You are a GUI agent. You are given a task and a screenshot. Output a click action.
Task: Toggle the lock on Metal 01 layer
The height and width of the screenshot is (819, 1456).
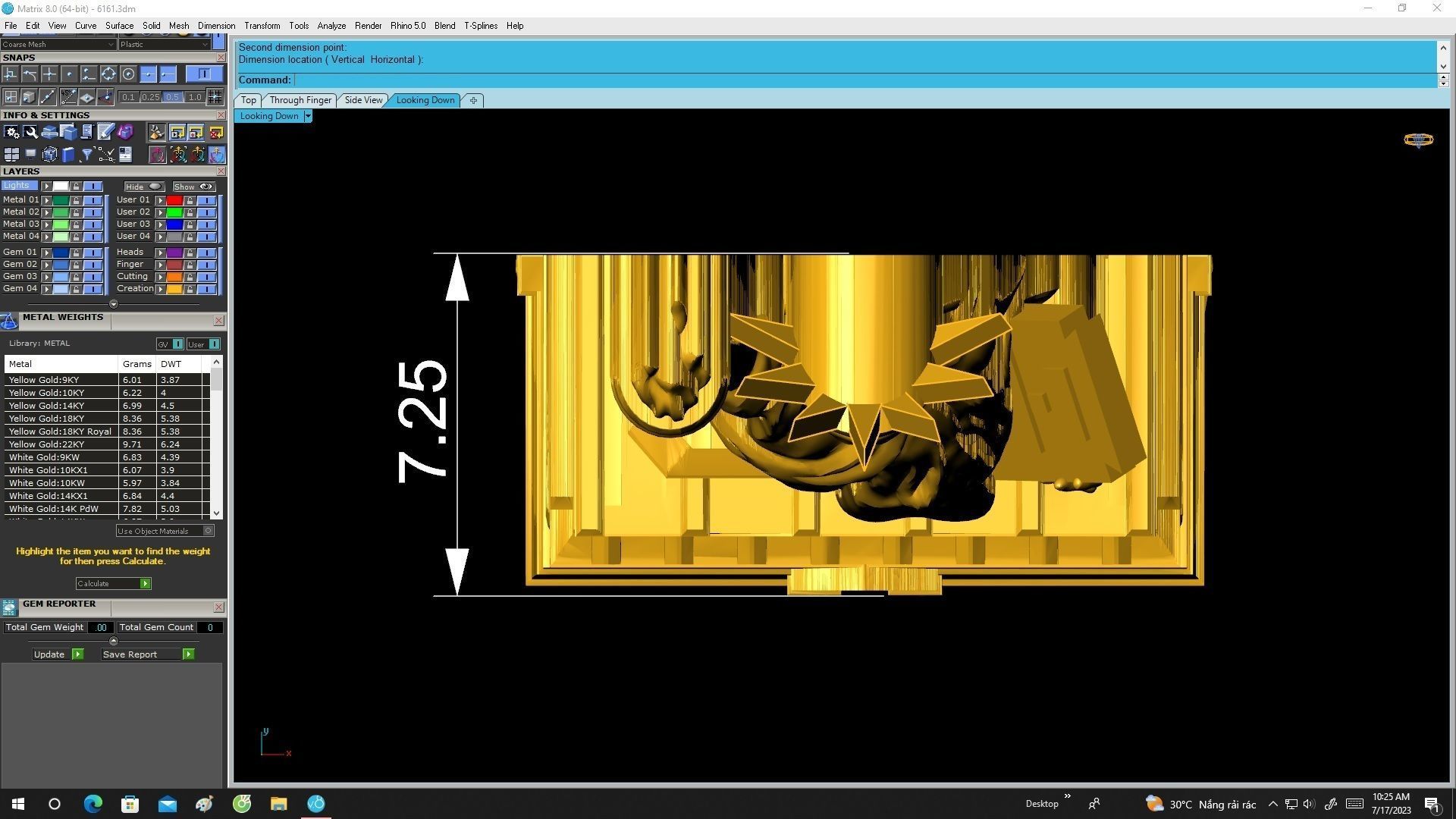click(x=76, y=200)
